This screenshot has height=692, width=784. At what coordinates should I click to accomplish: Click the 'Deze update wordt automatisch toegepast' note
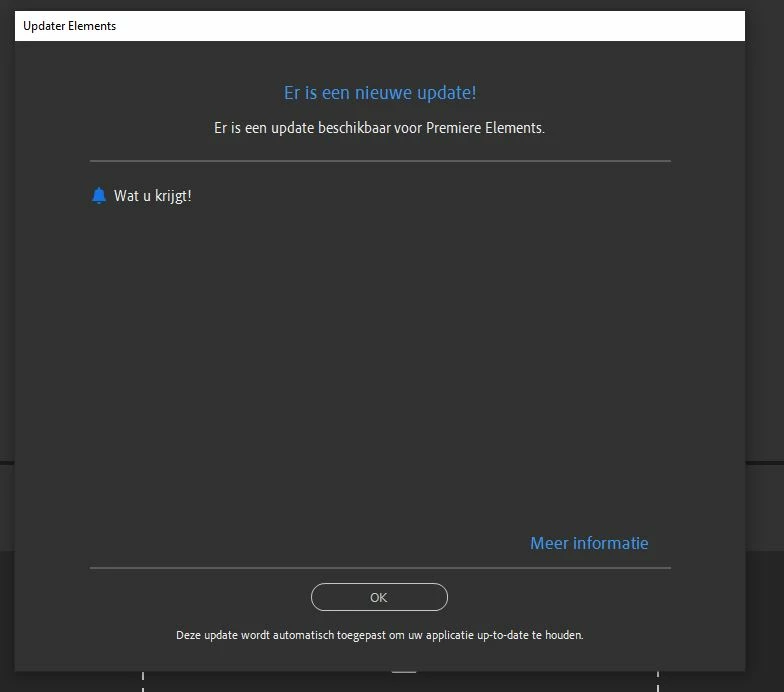pos(380,635)
